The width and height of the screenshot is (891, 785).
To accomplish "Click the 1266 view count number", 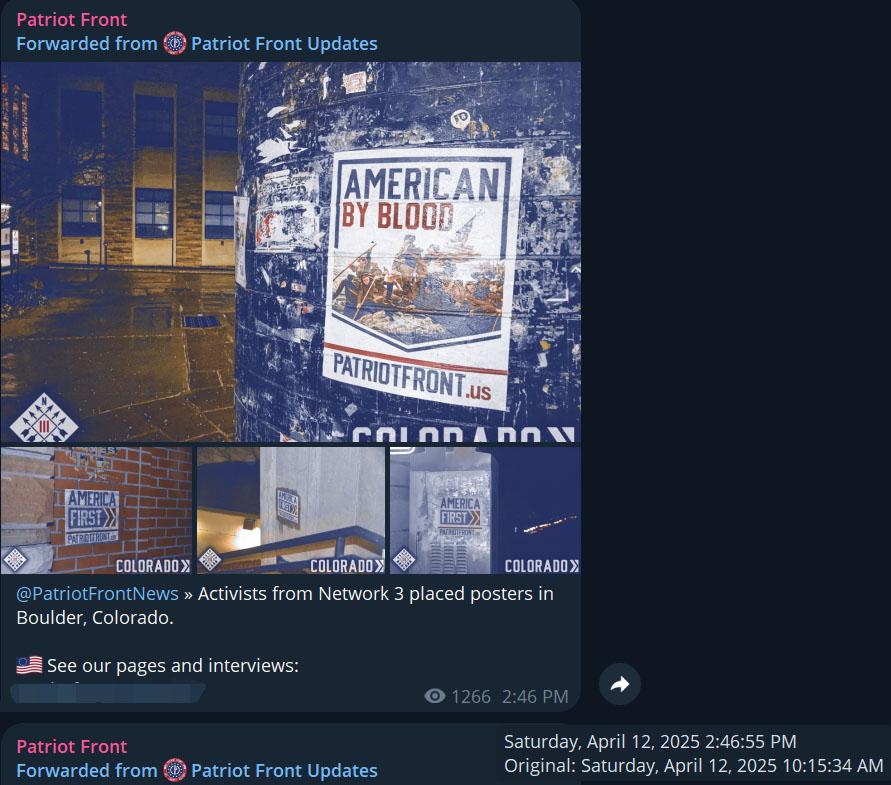I will (x=471, y=696).
